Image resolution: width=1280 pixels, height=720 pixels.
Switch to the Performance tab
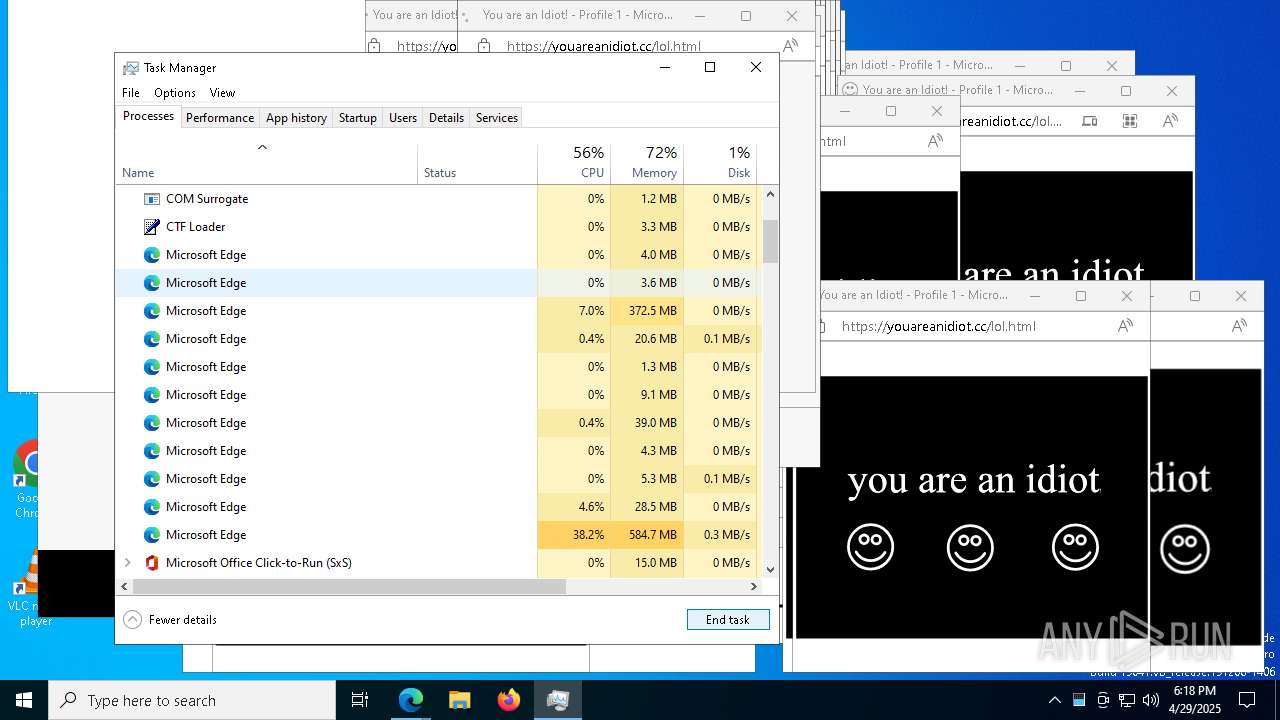(x=220, y=117)
